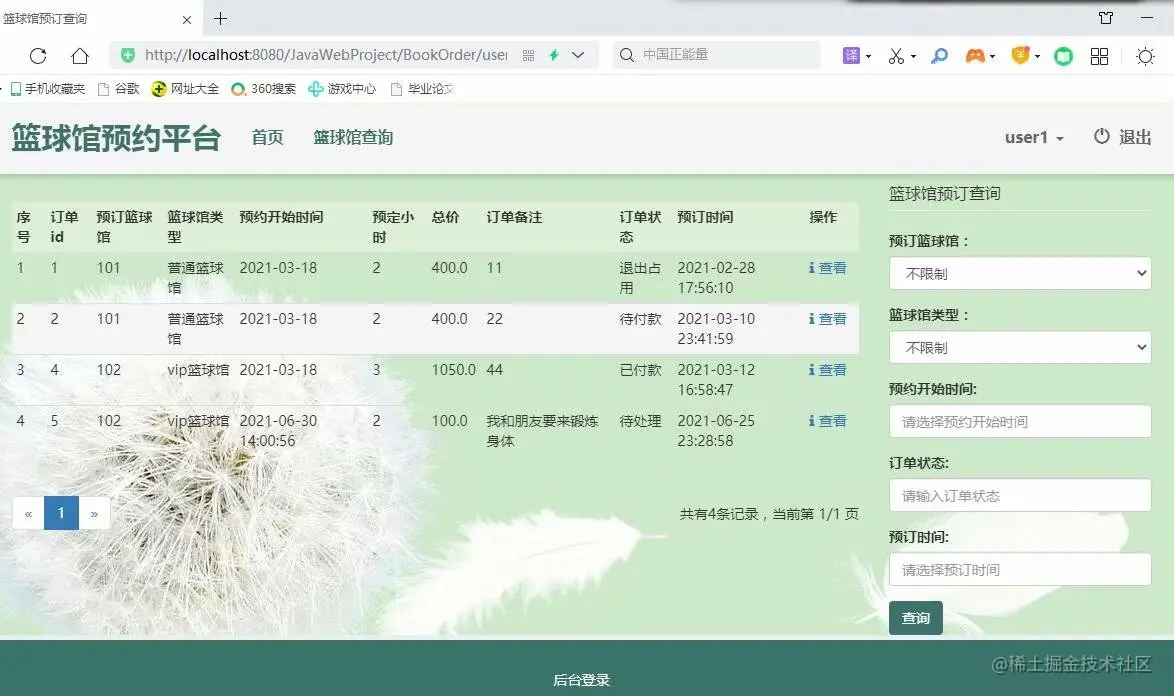
Task: Click the 总价 cell showing 1050.0
Action: pyautogui.click(x=454, y=370)
